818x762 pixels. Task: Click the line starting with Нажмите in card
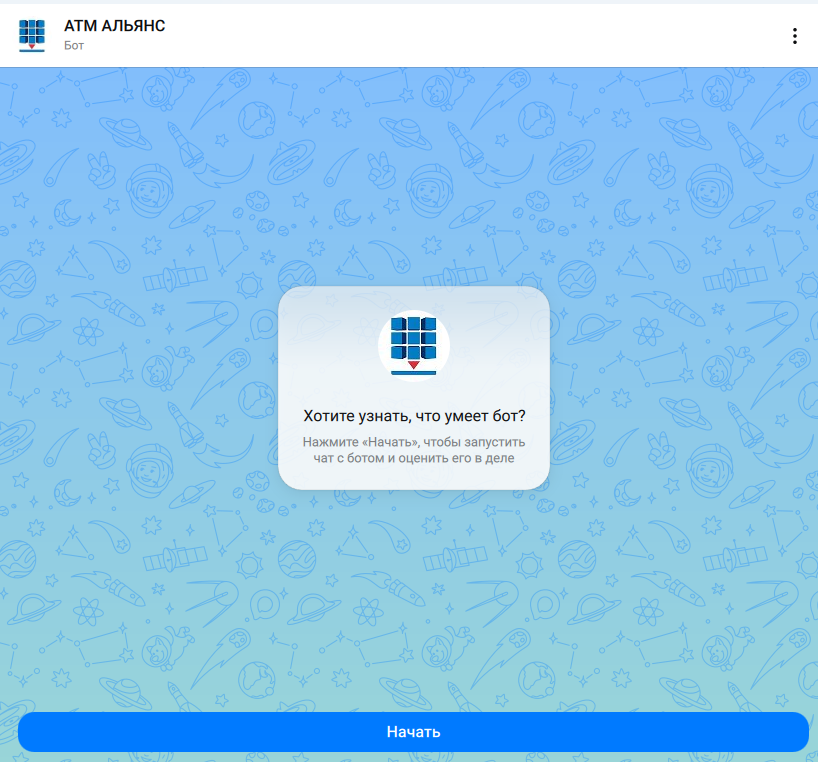[x=414, y=441]
